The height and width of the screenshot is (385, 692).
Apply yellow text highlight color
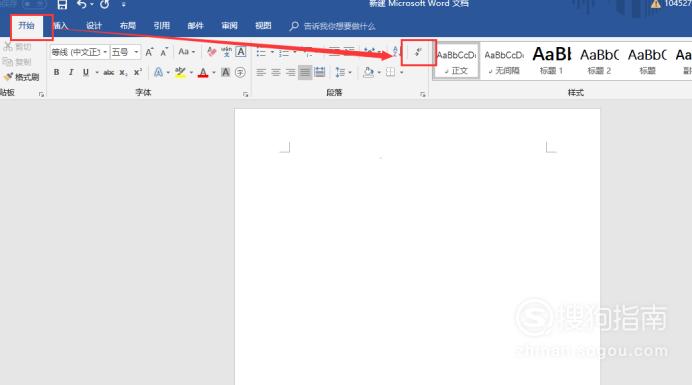click(180, 72)
